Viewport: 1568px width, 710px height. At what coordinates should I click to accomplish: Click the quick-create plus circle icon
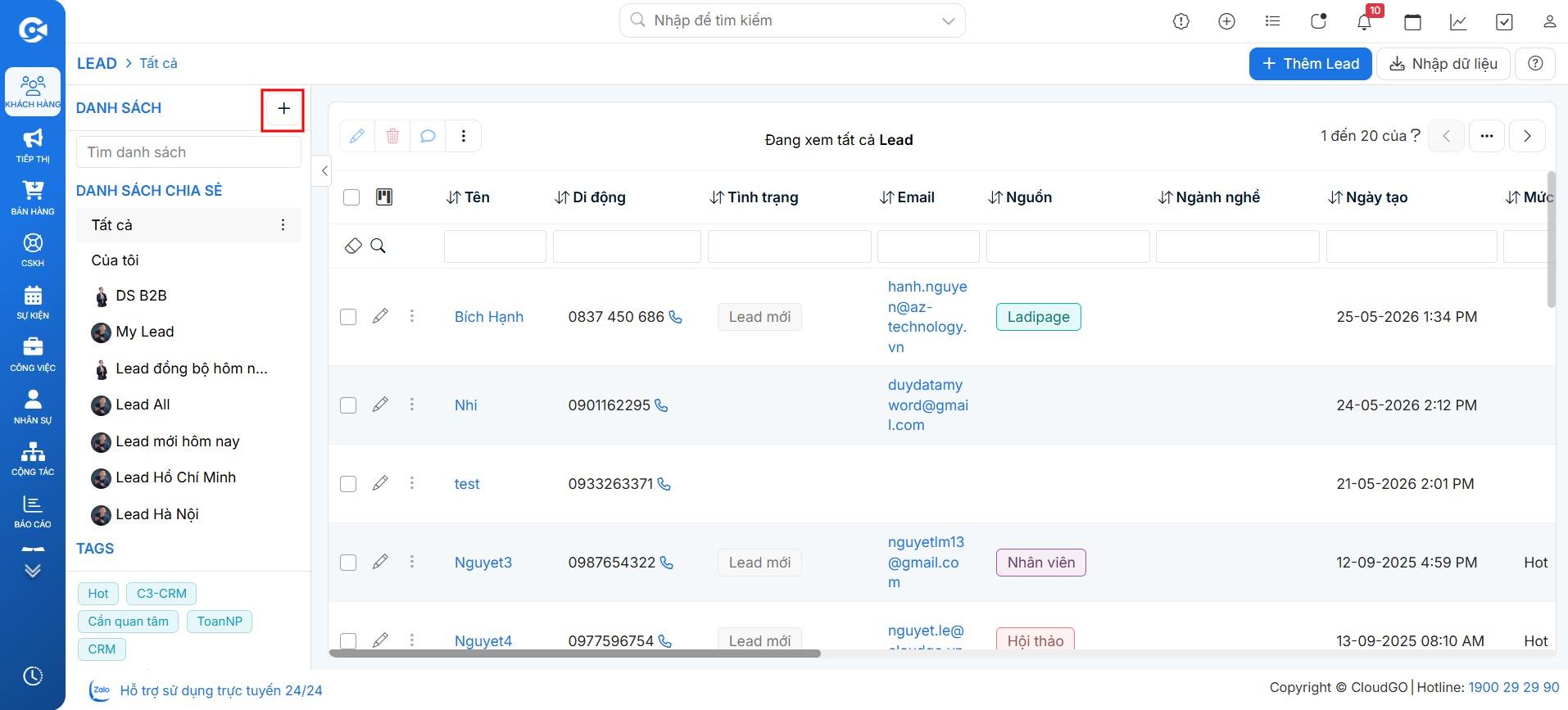[1226, 22]
